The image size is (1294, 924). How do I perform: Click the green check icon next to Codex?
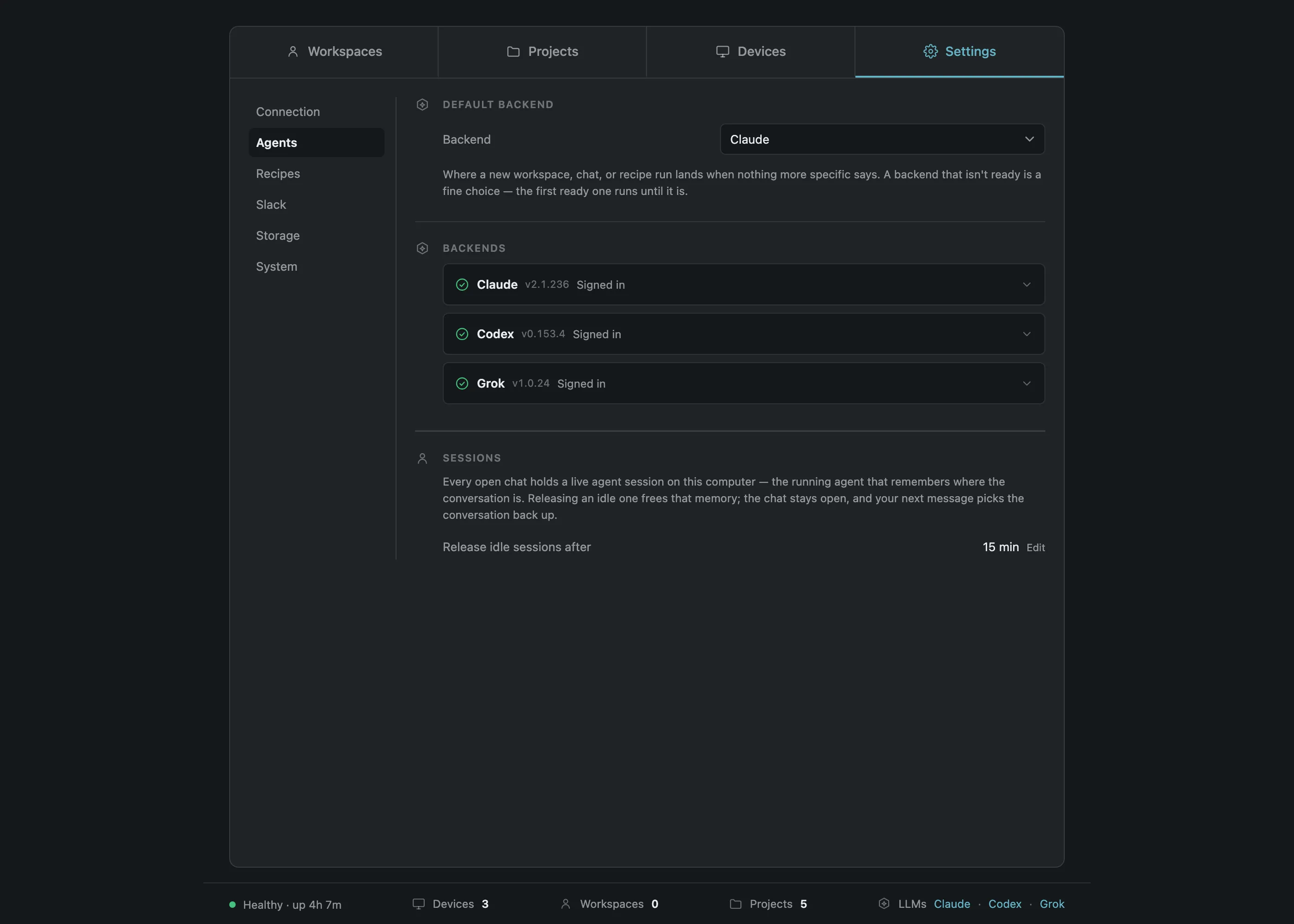tap(462, 334)
